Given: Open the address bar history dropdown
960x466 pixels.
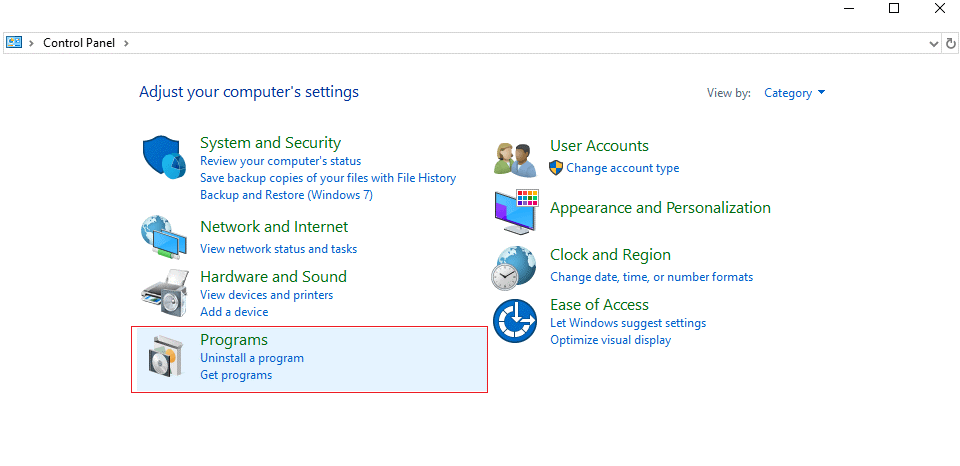Looking at the screenshot, I should point(934,43).
